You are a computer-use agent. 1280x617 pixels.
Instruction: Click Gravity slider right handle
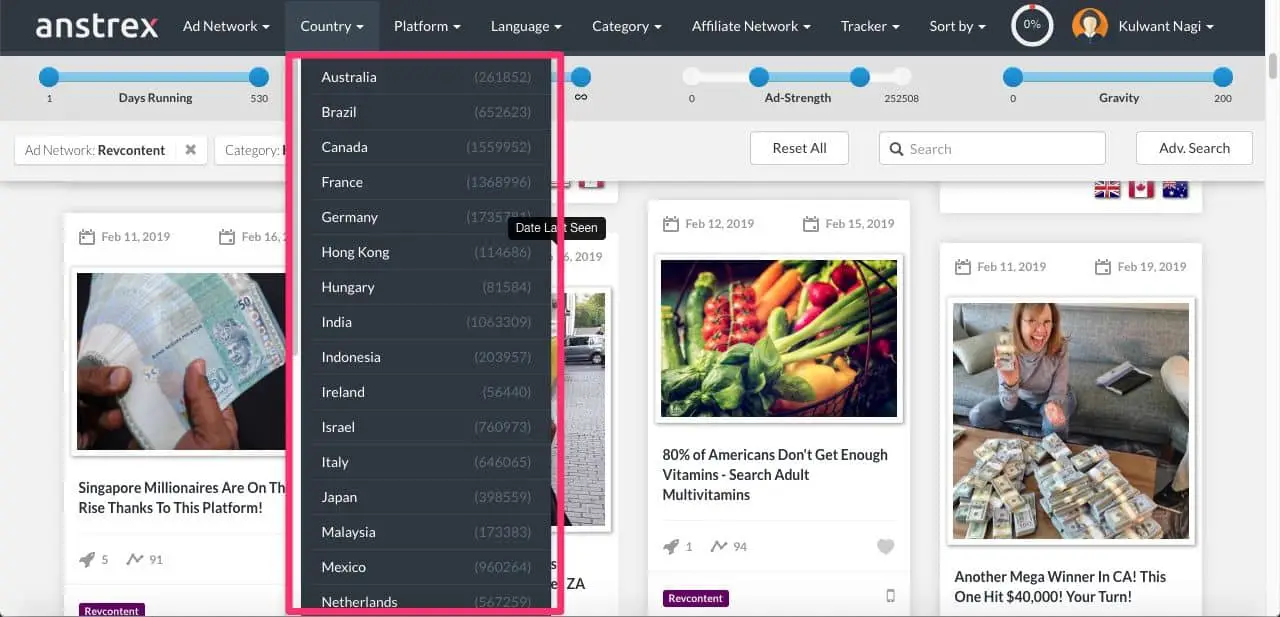tap(1223, 77)
